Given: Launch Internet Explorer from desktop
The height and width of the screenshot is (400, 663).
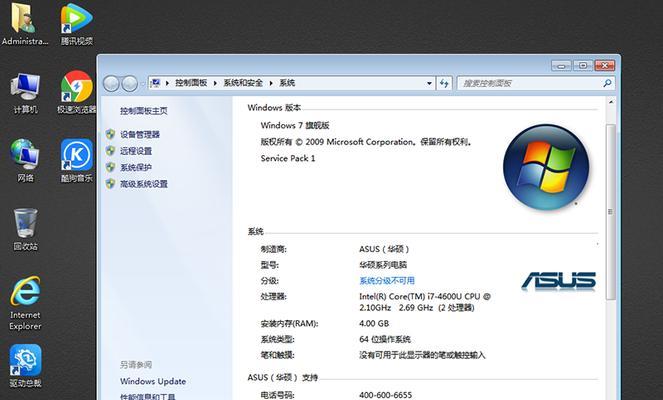Looking at the screenshot, I should point(25,303).
